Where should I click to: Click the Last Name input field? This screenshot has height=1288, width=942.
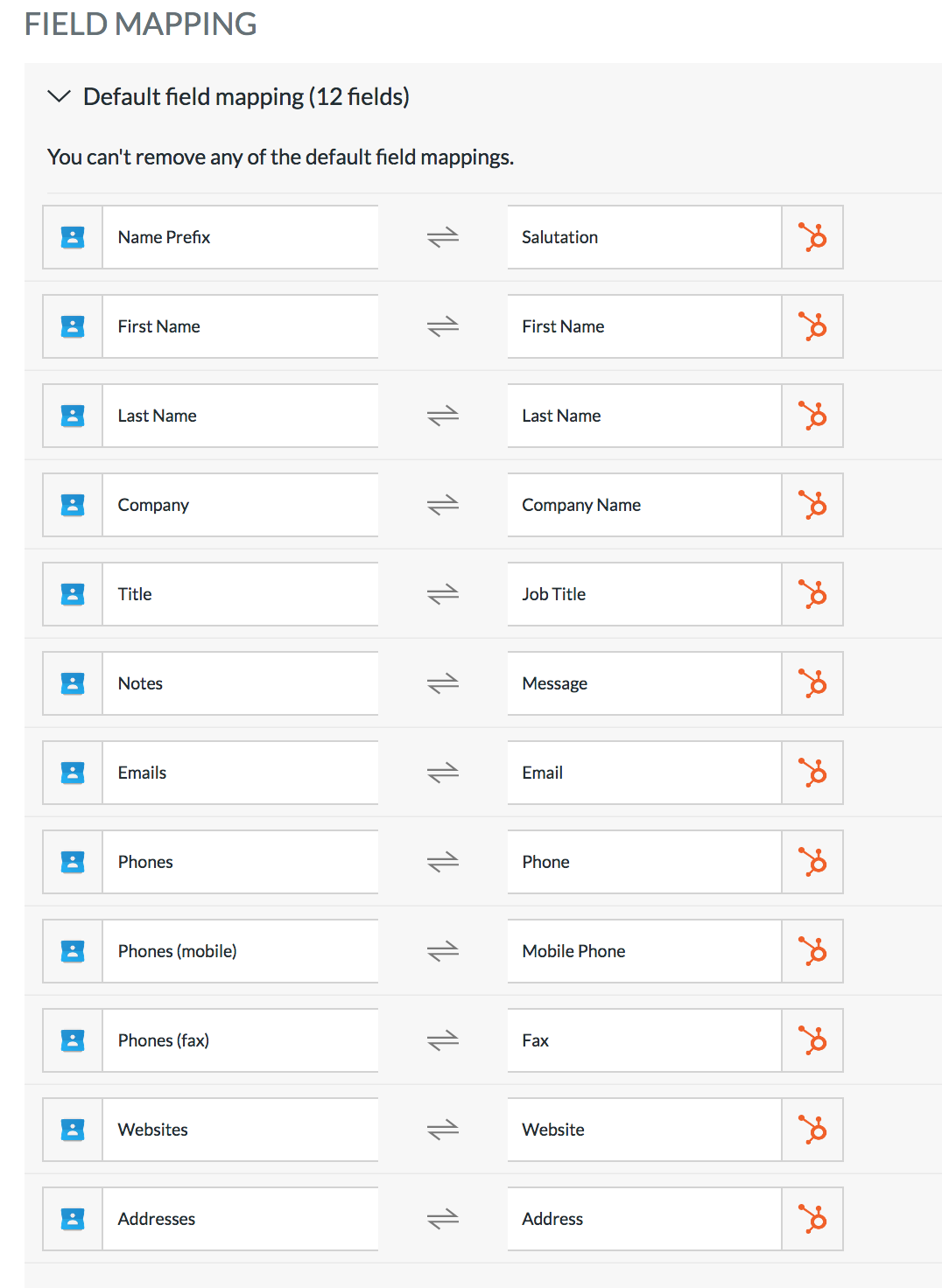(x=241, y=416)
